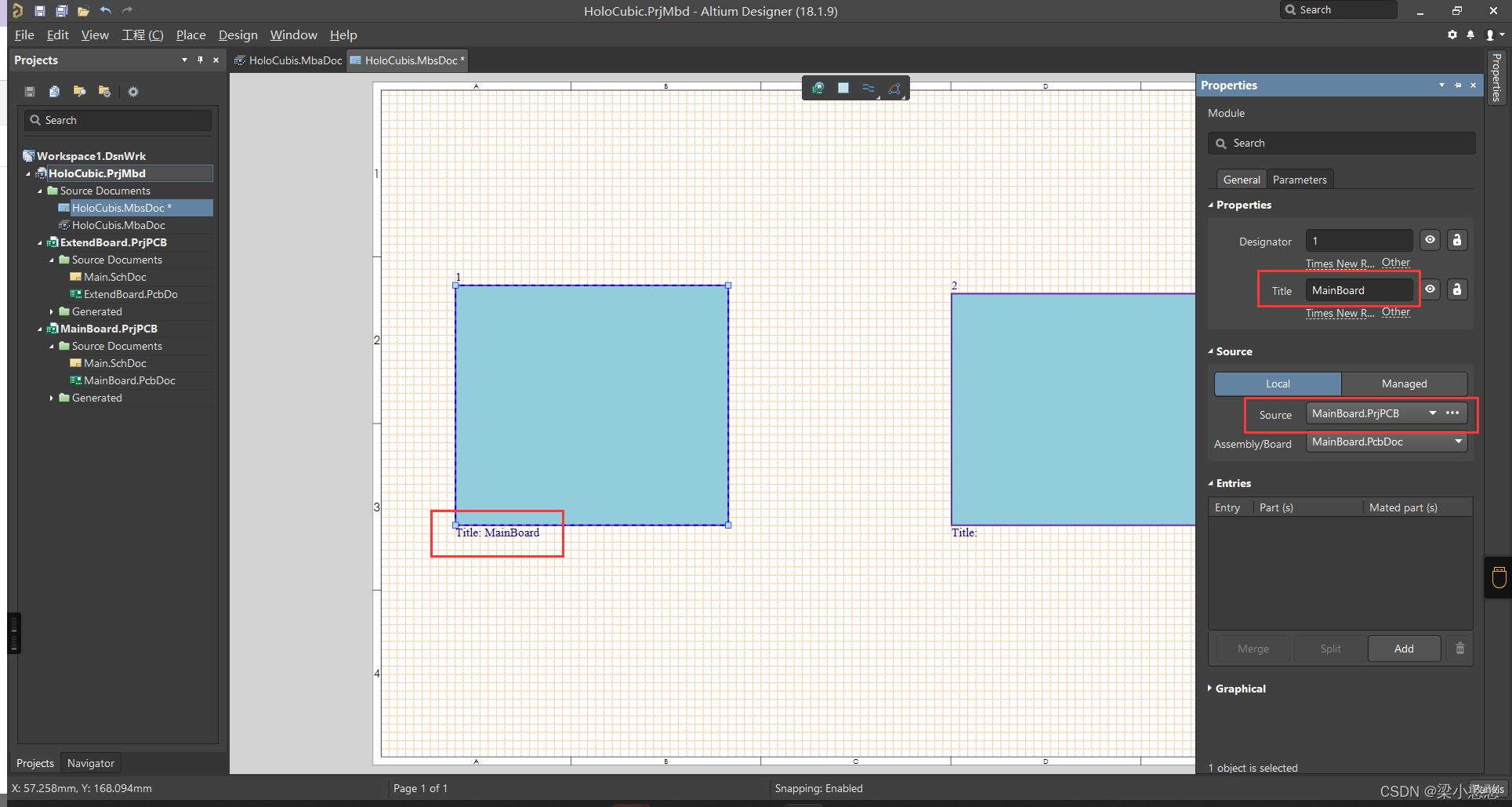Toggle the lock icon beside Title
1512x807 pixels.
click(1456, 289)
